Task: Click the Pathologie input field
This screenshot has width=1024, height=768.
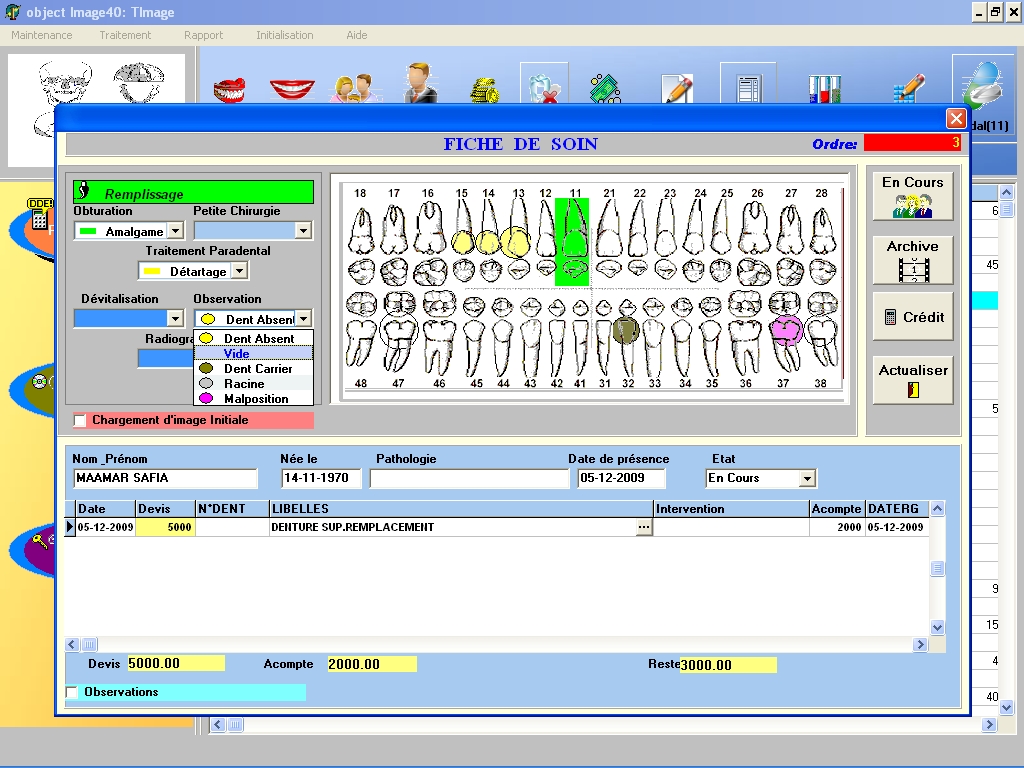Action: click(468, 478)
